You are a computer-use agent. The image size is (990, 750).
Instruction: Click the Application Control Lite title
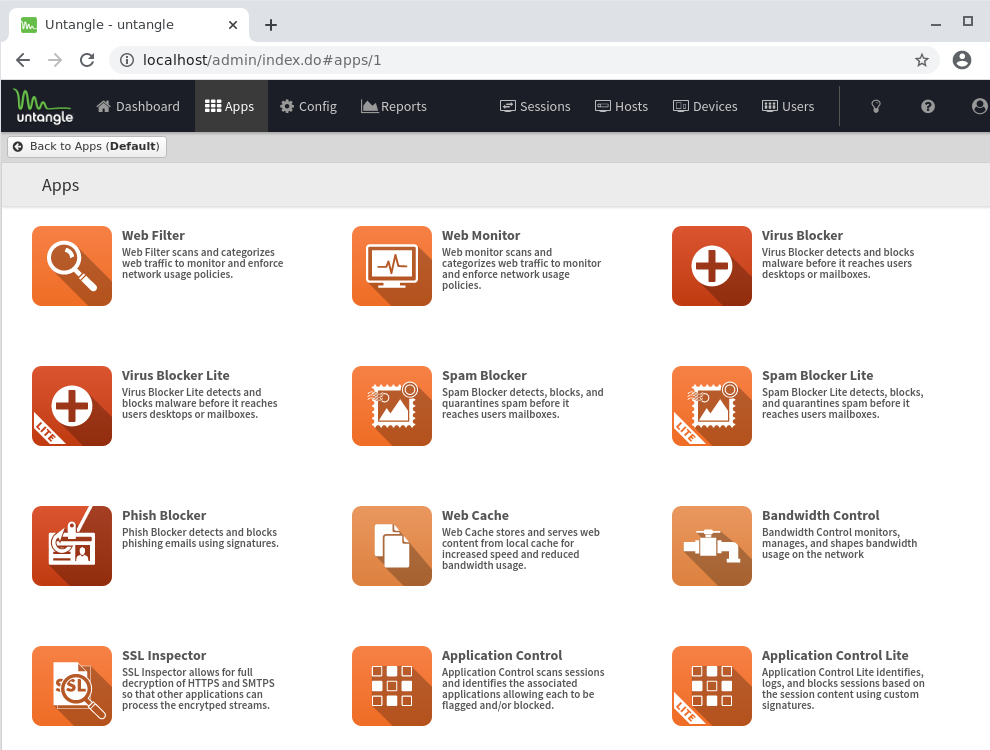coord(835,656)
